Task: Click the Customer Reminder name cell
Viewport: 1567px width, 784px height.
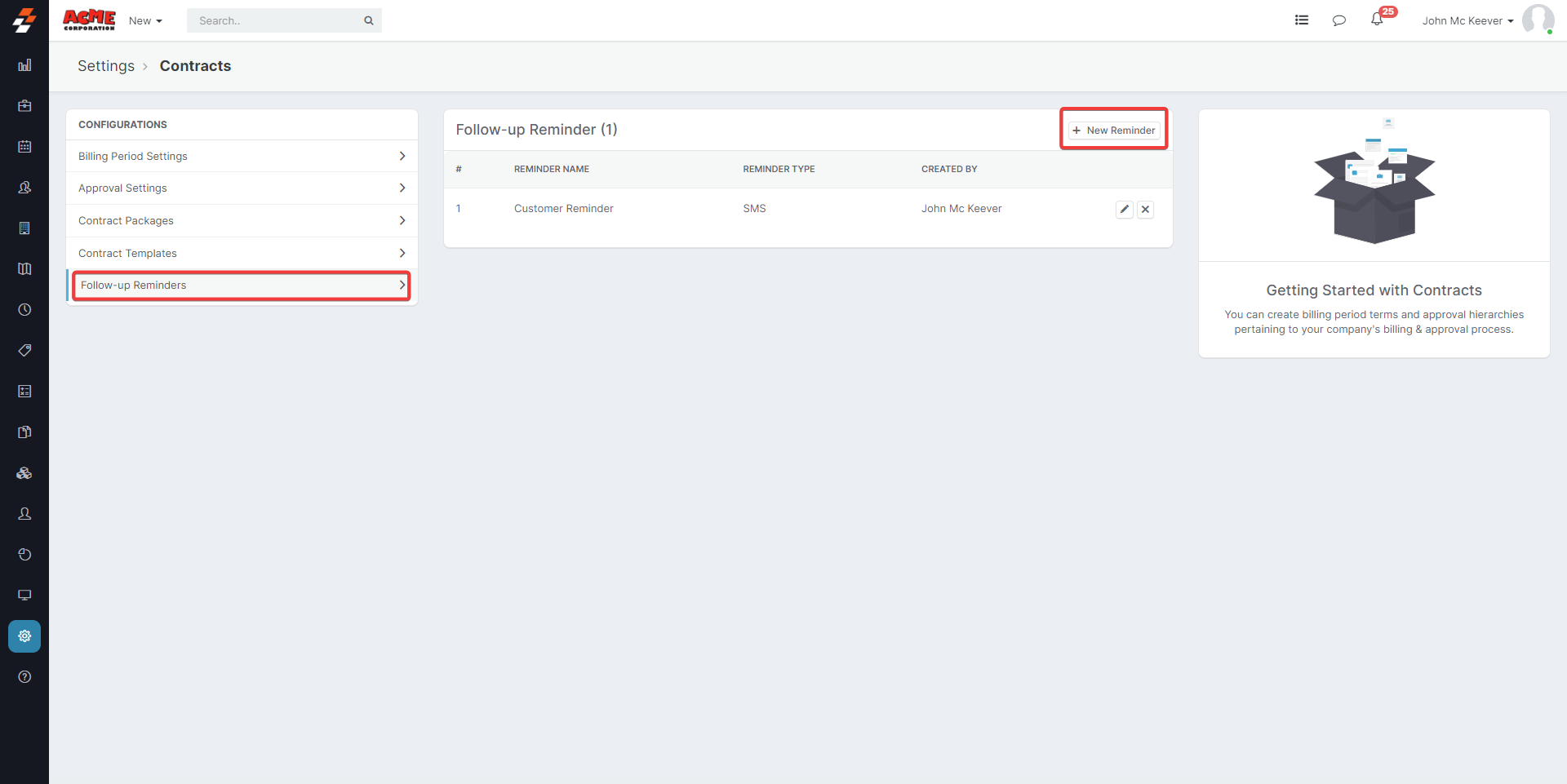Action: coord(564,209)
